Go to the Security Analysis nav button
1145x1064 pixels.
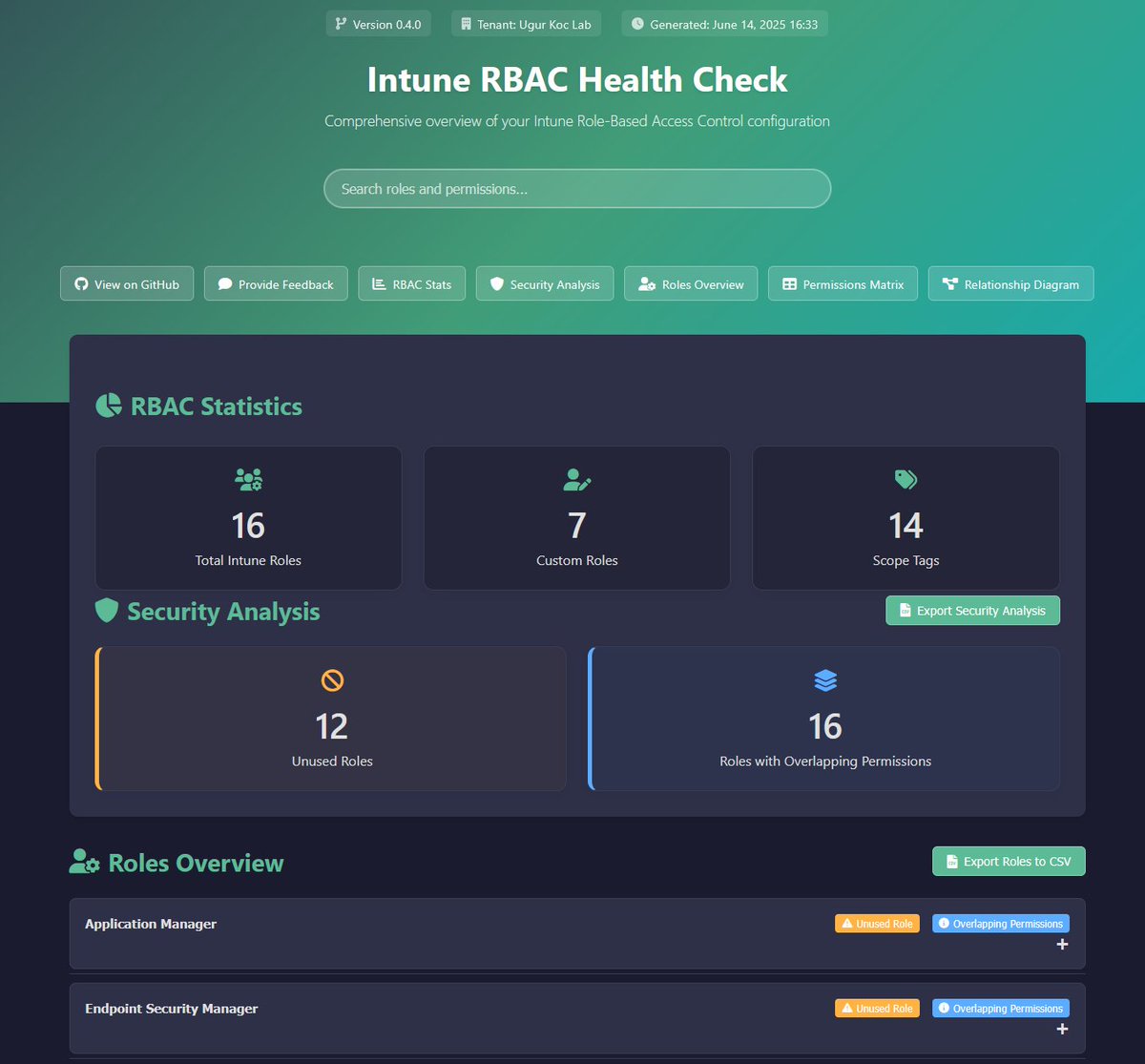[545, 283]
